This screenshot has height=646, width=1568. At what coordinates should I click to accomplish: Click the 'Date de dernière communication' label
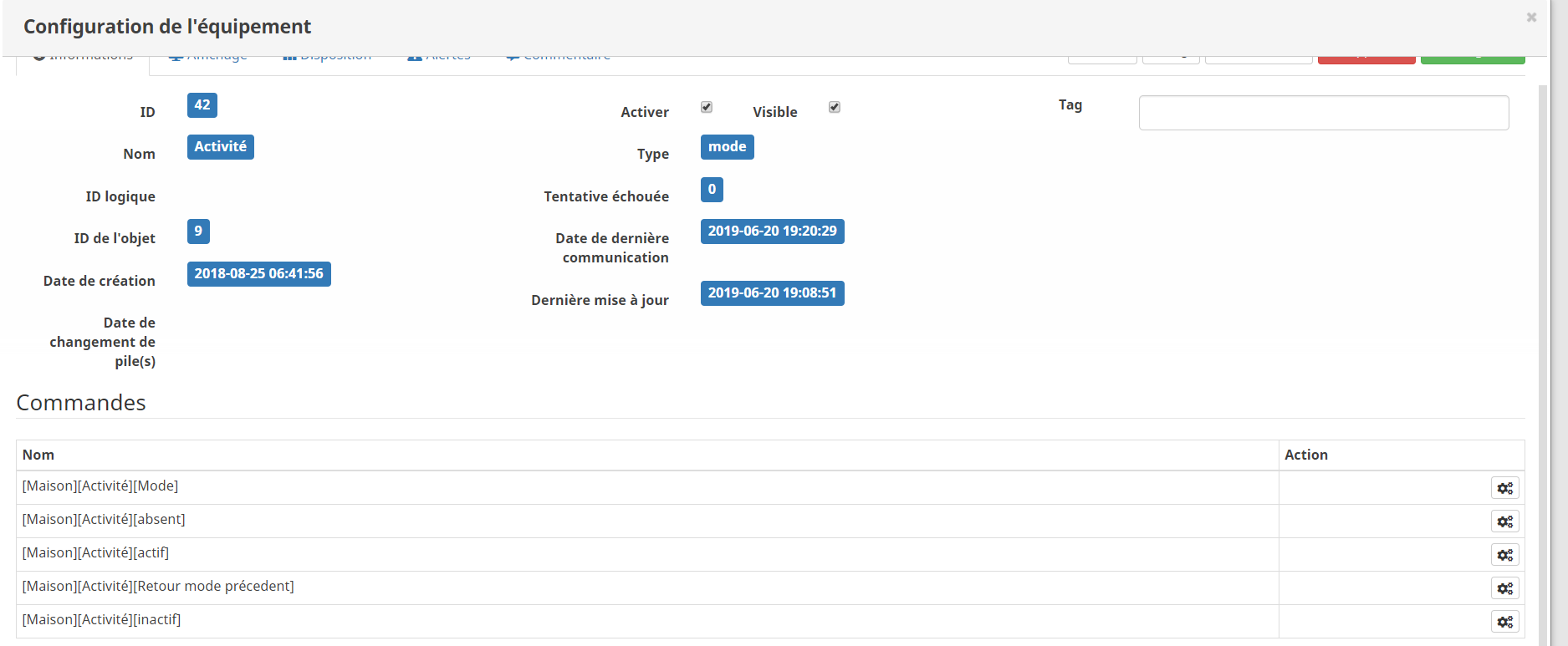click(612, 248)
